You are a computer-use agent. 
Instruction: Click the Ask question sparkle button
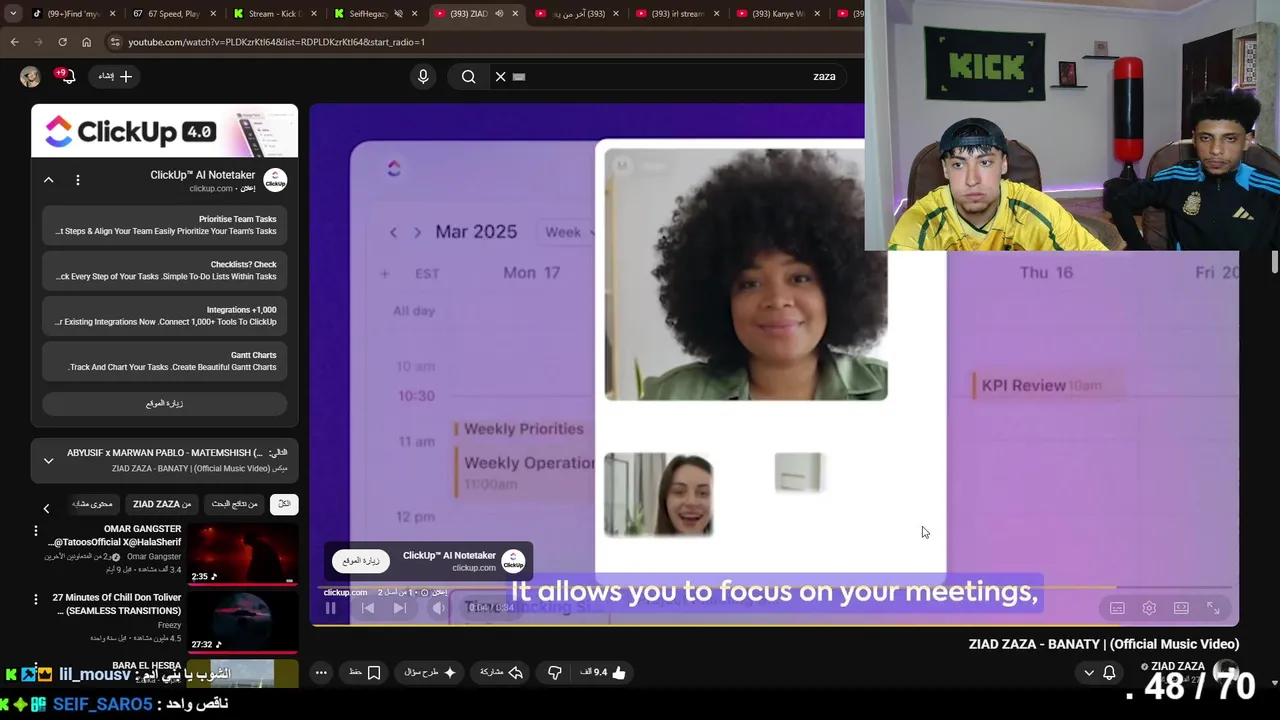(430, 673)
